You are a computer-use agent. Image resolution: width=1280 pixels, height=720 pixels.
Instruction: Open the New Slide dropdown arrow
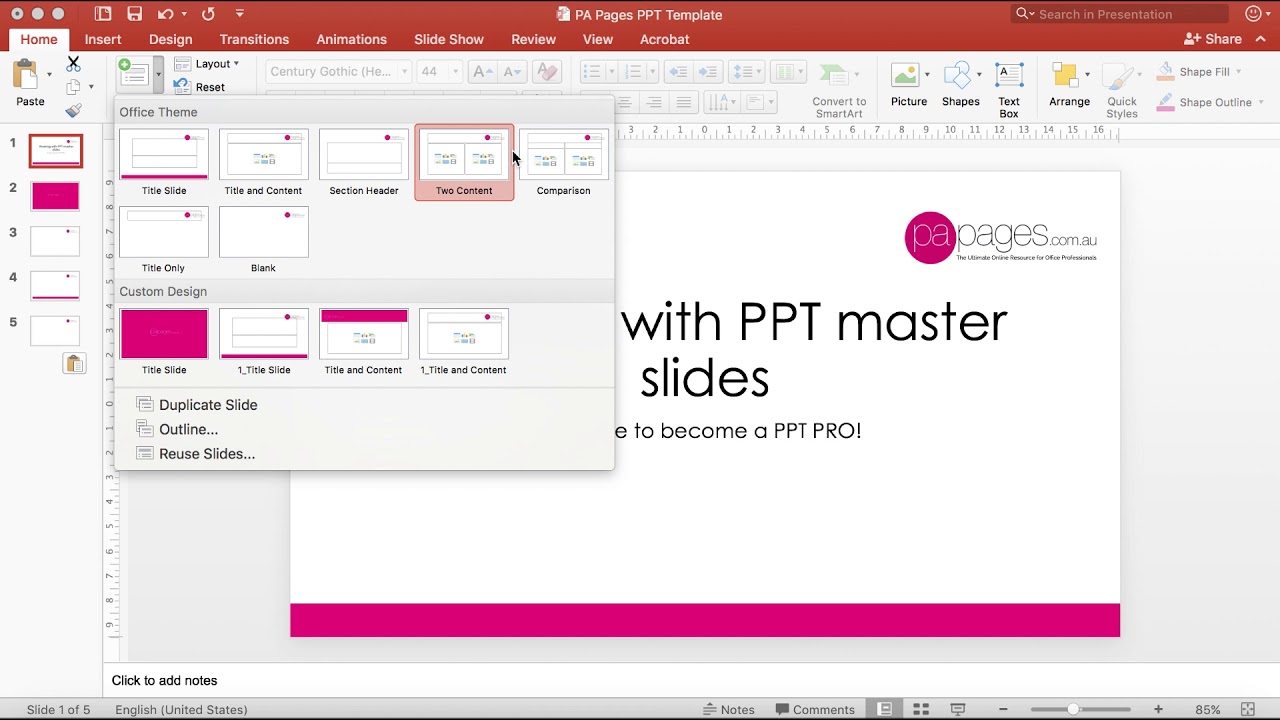[158, 75]
